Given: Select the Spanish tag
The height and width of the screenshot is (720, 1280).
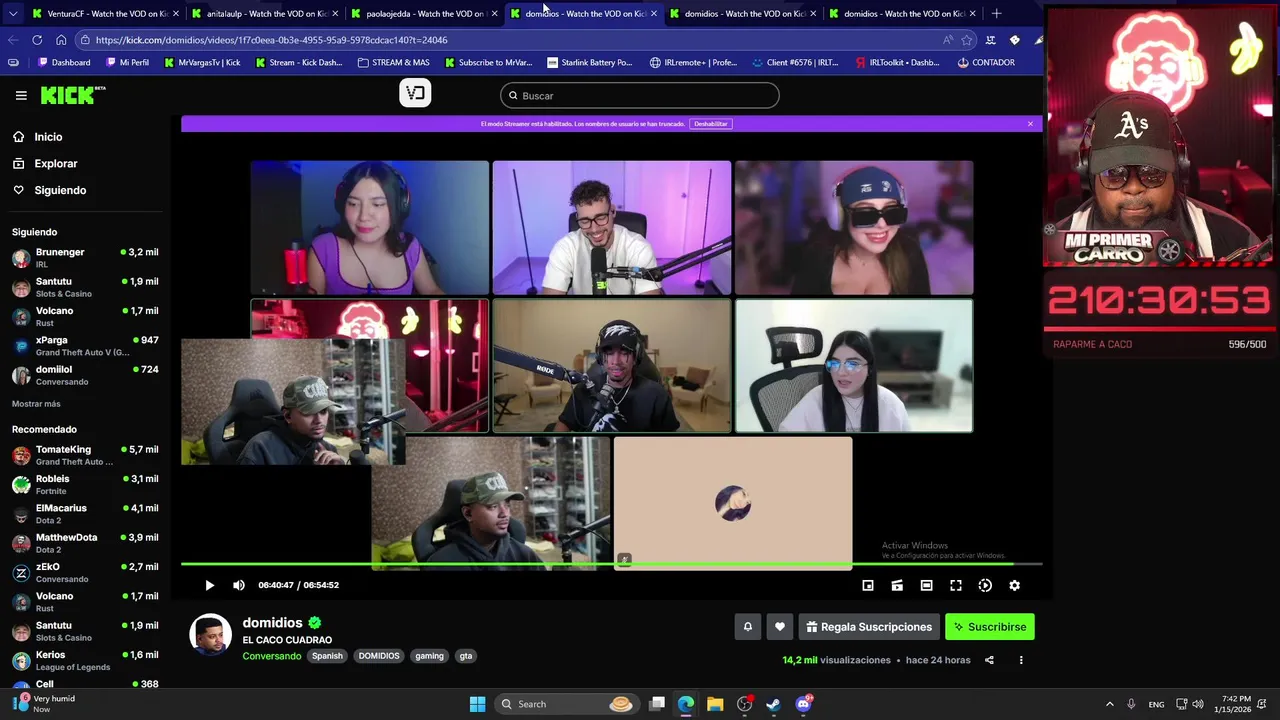Looking at the screenshot, I should [x=327, y=656].
